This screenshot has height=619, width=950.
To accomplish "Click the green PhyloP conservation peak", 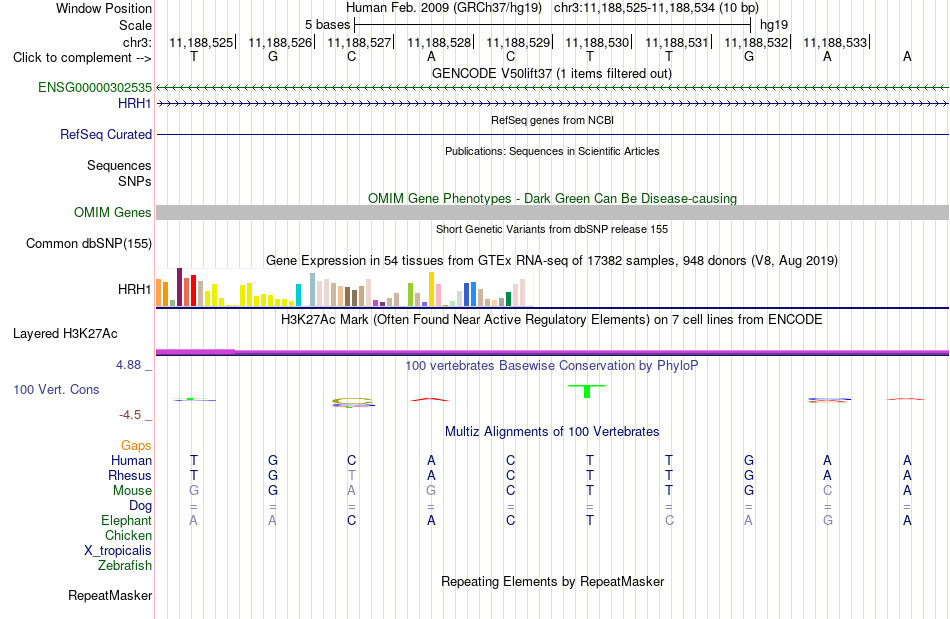I will pos(586,391).
